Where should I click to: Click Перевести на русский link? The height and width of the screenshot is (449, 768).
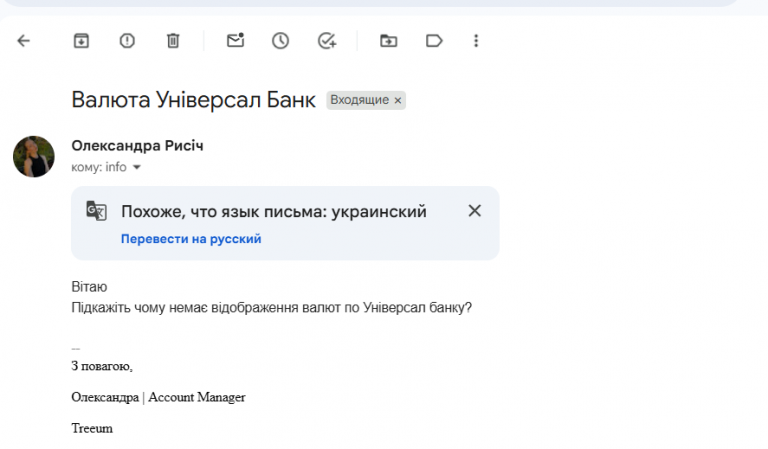(191, 239)
